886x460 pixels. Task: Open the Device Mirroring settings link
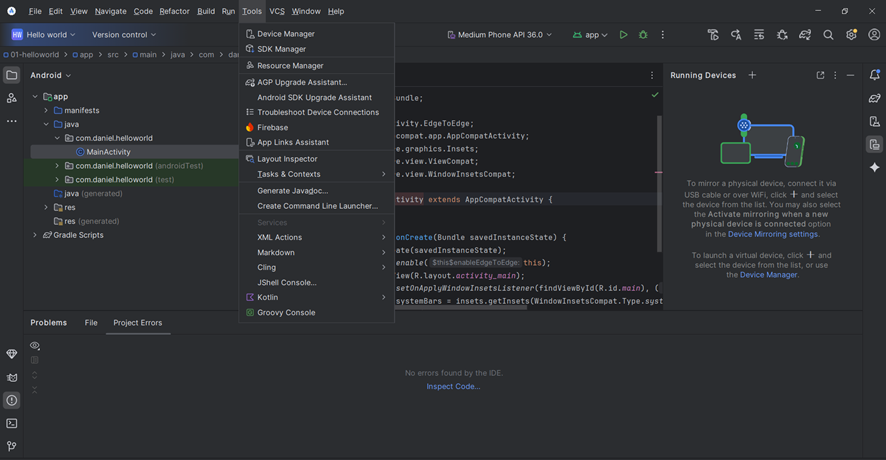point(773,234)
